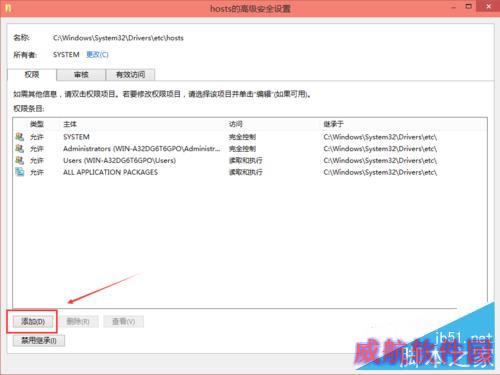
Task: Click 完全控制 in the Administrators row
Action: click(x=242, y=149)
